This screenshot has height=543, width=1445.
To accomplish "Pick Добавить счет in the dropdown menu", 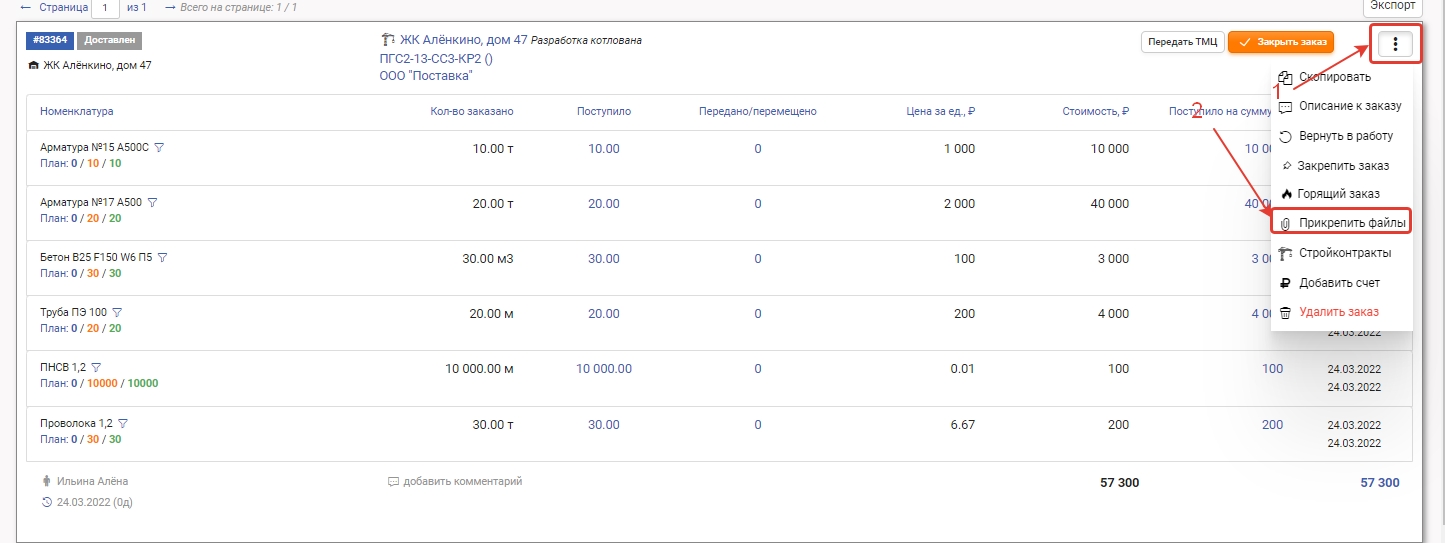I will (1338, 283).
